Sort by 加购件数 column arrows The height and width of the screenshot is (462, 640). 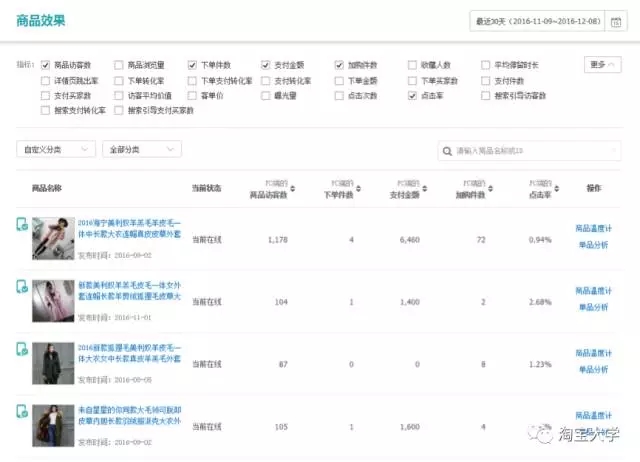click(x=491, y=189)
